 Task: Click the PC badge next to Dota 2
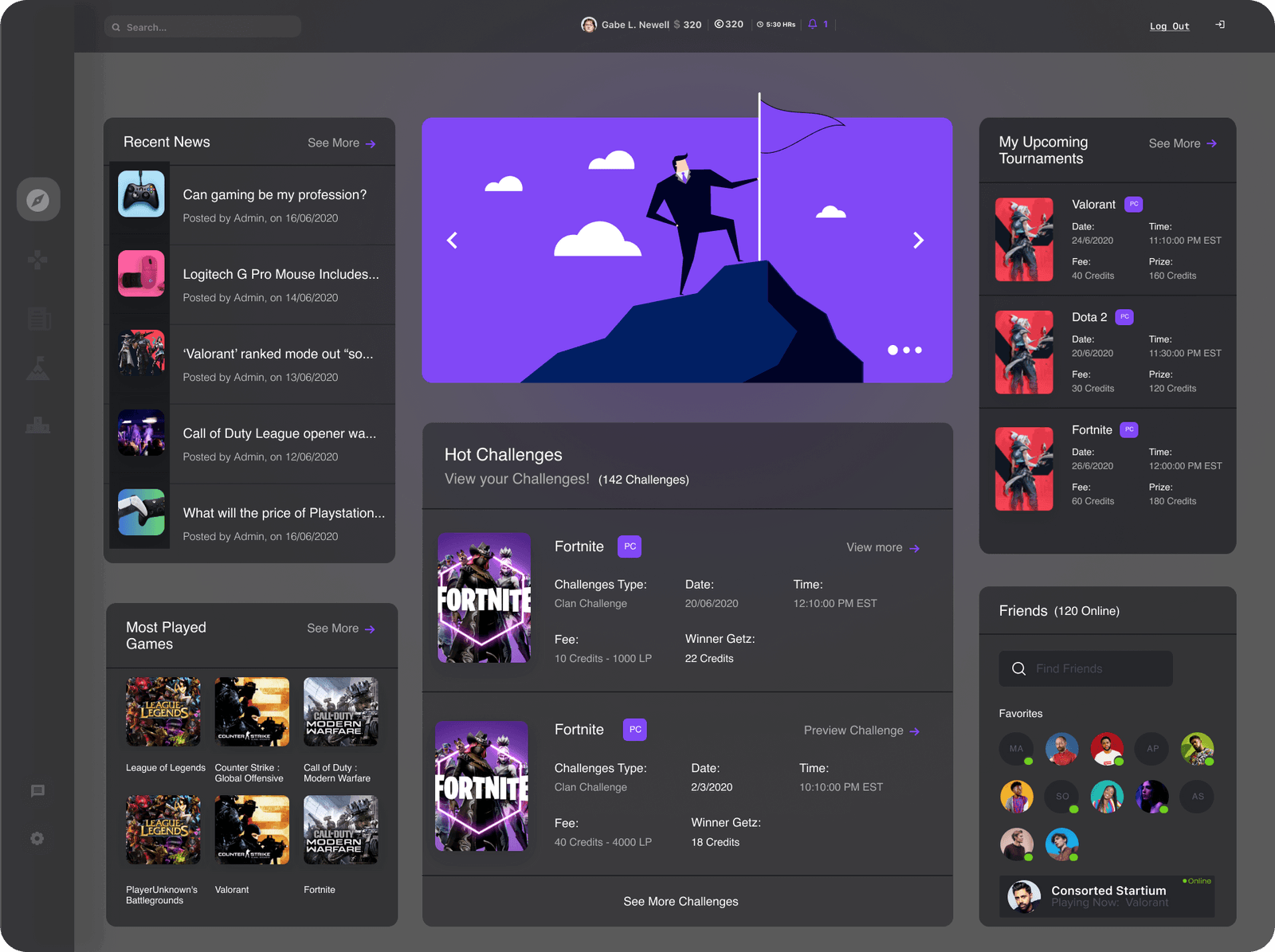1124,316
